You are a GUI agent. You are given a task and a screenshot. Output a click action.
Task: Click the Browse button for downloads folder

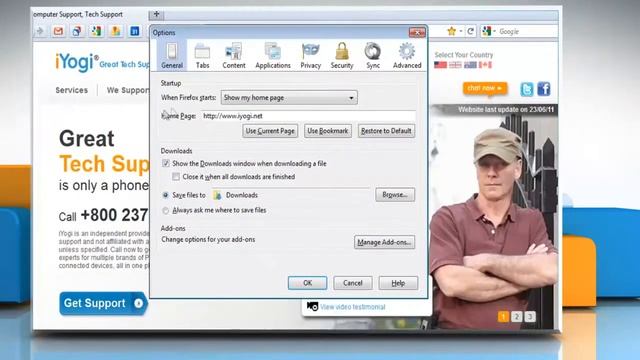point(395,195)
